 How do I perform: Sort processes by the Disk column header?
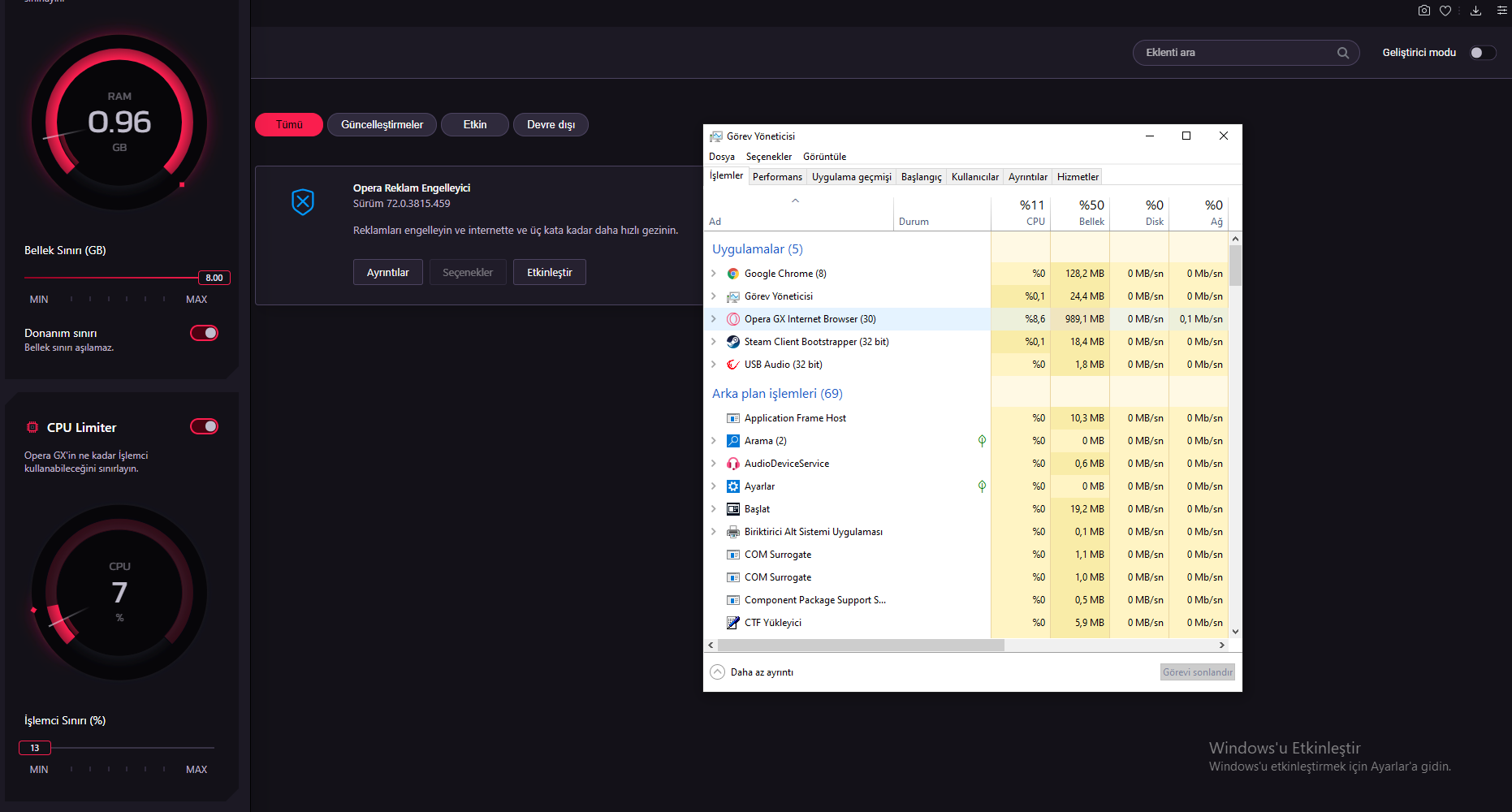[x=1139, y=213]
